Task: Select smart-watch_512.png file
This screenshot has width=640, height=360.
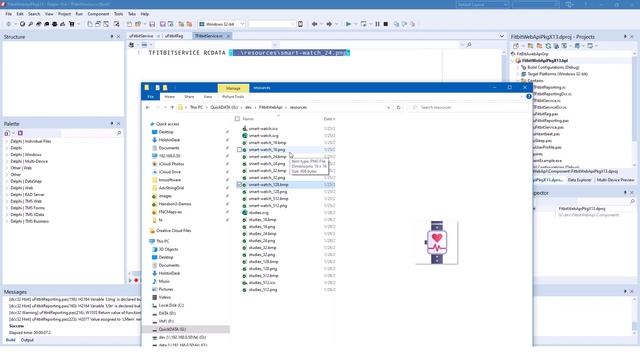Action: 268,206
